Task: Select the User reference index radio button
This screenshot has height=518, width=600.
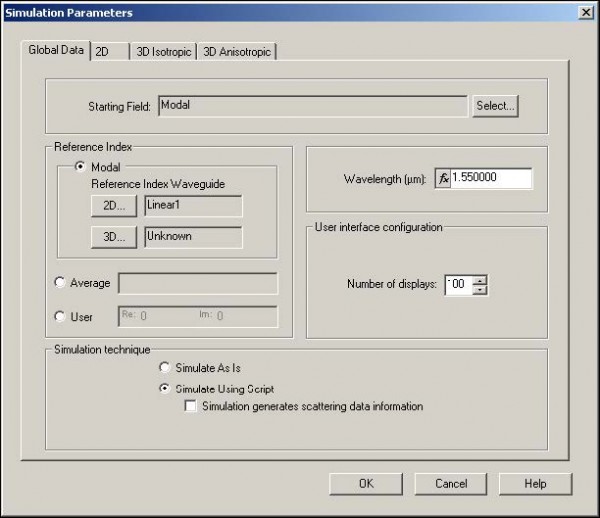Action: pyautogui.click(x=60, y=316)
